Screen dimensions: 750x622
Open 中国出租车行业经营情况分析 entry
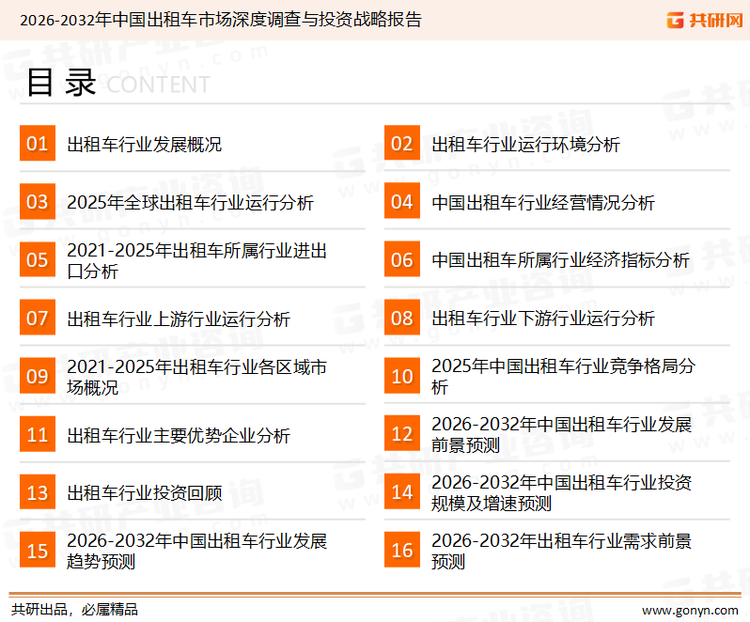pos(543,202)
